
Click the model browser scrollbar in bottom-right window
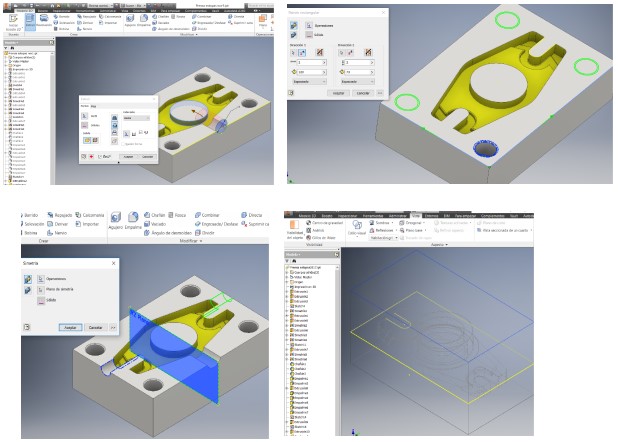pos(337,350)
